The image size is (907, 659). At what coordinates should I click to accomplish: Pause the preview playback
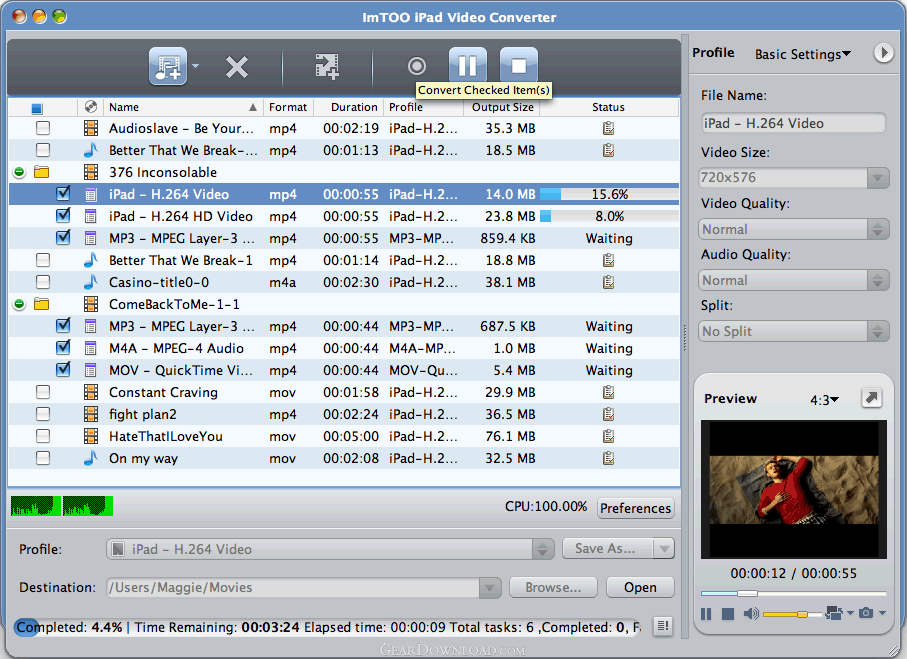tap(706, 613)
